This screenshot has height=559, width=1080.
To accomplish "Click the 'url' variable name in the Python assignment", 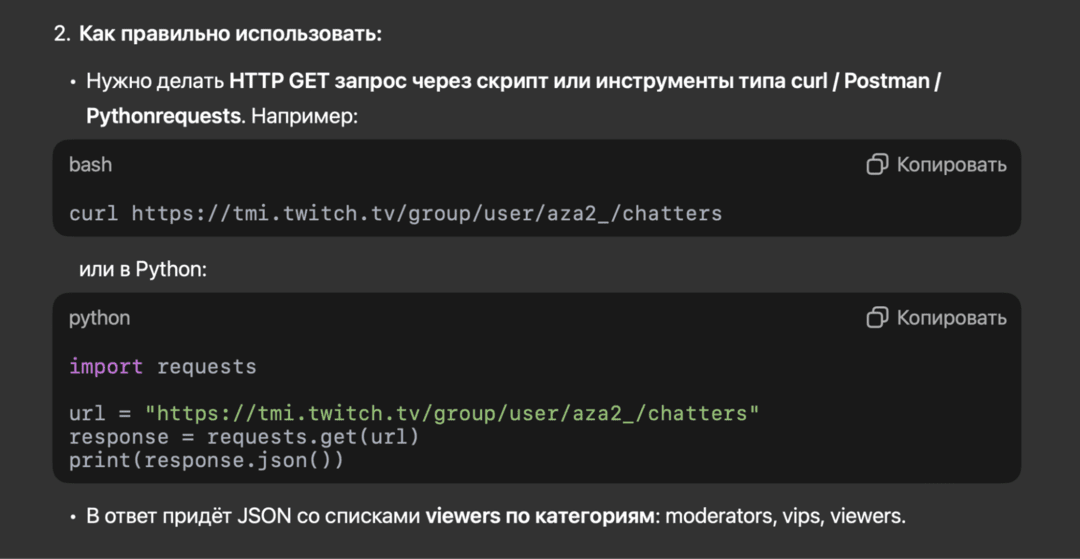I will 86,413.
